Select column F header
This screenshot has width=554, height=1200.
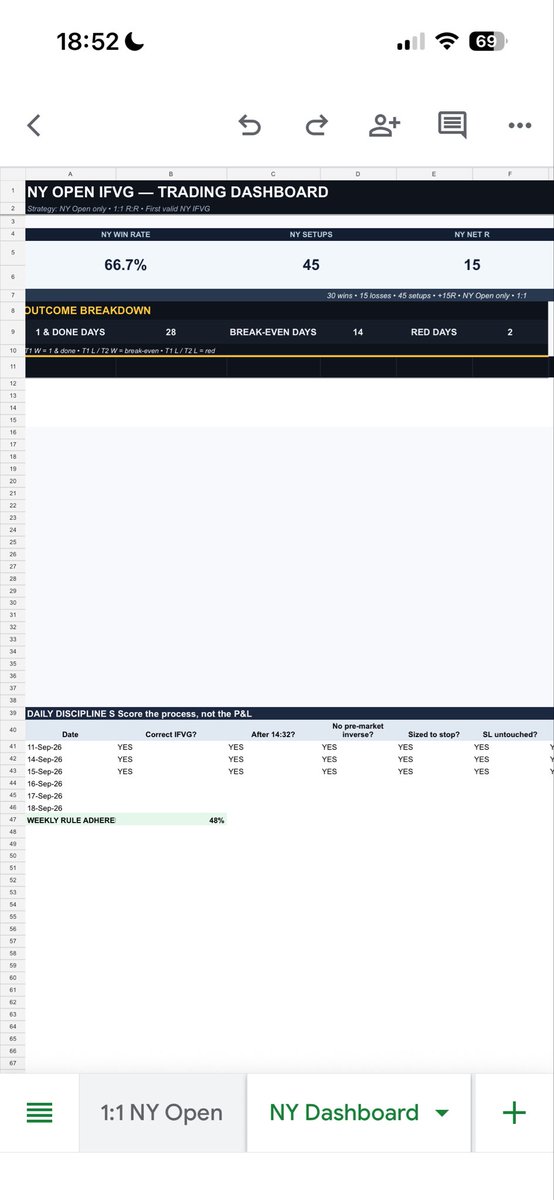[x=510, y=175]
